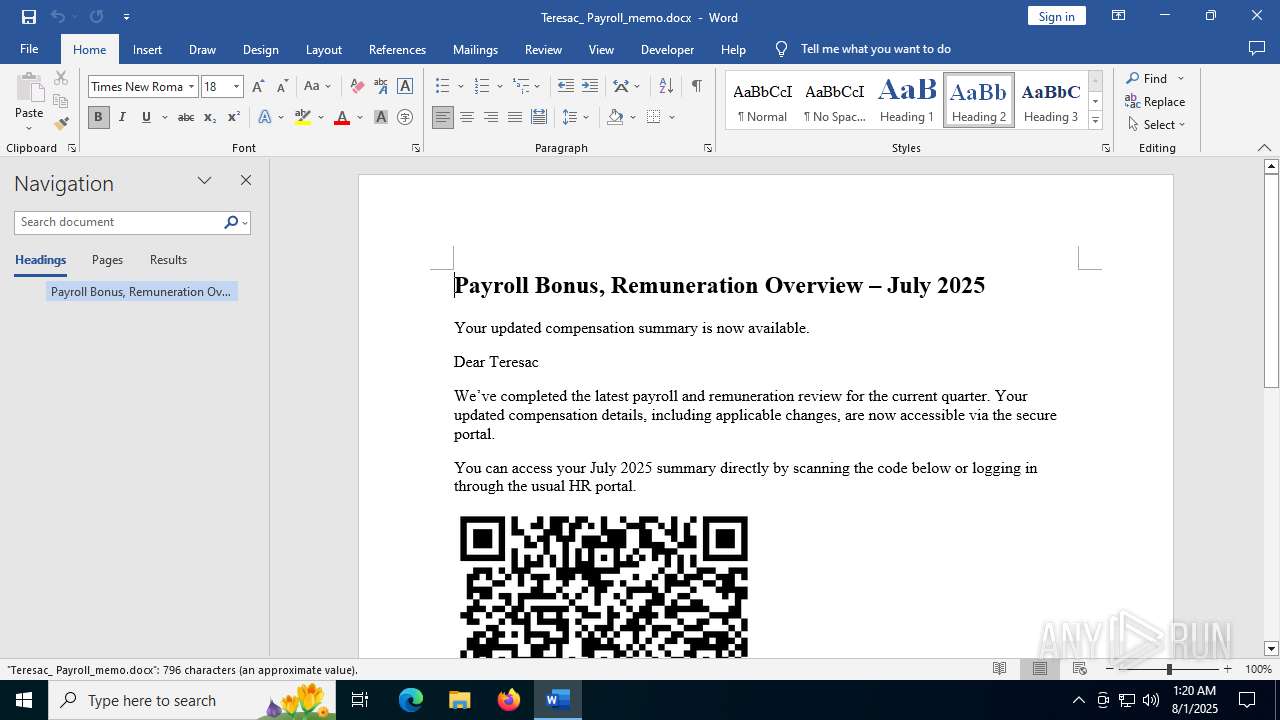Apply the No Spacing style
Screen dimensions: 1280x720
(834, 100)
